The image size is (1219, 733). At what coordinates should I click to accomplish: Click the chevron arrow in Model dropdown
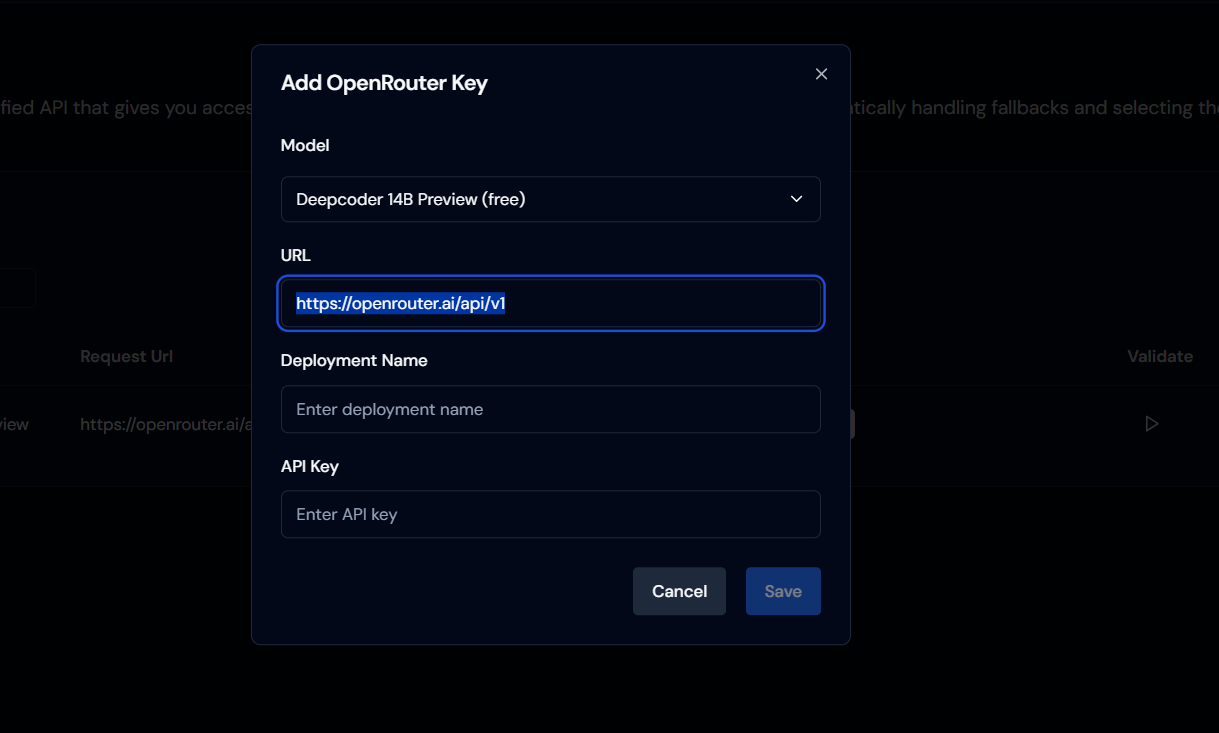796,199
